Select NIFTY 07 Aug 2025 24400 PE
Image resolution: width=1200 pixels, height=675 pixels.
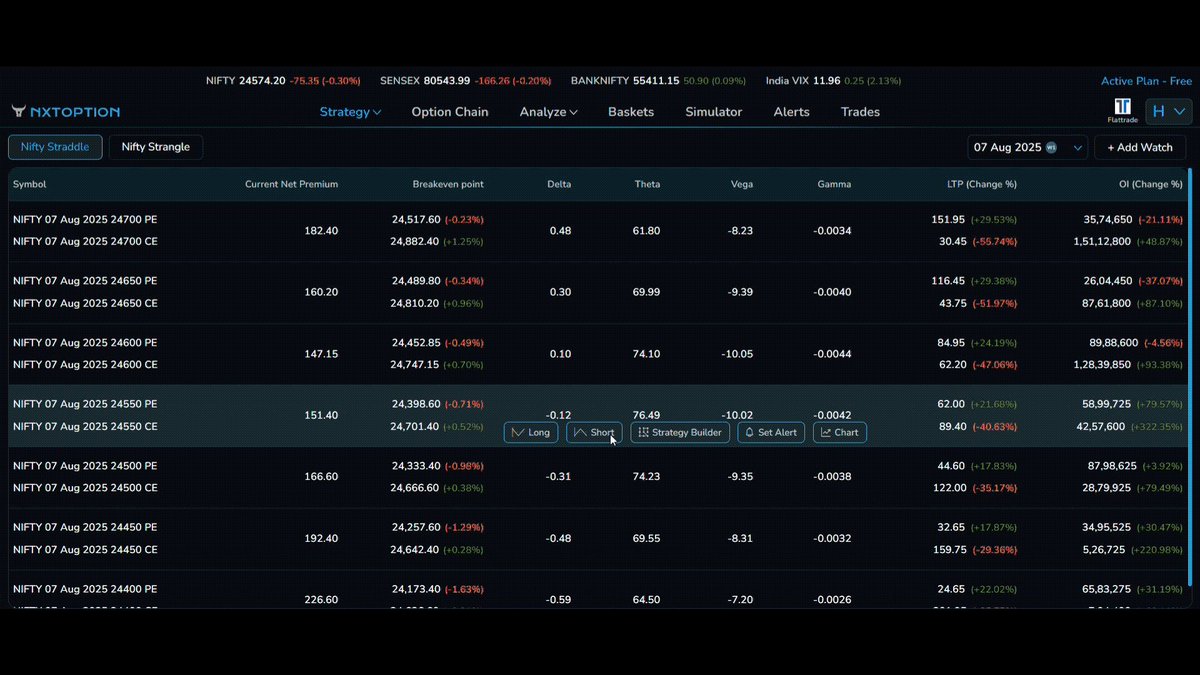tap(85, 589)
